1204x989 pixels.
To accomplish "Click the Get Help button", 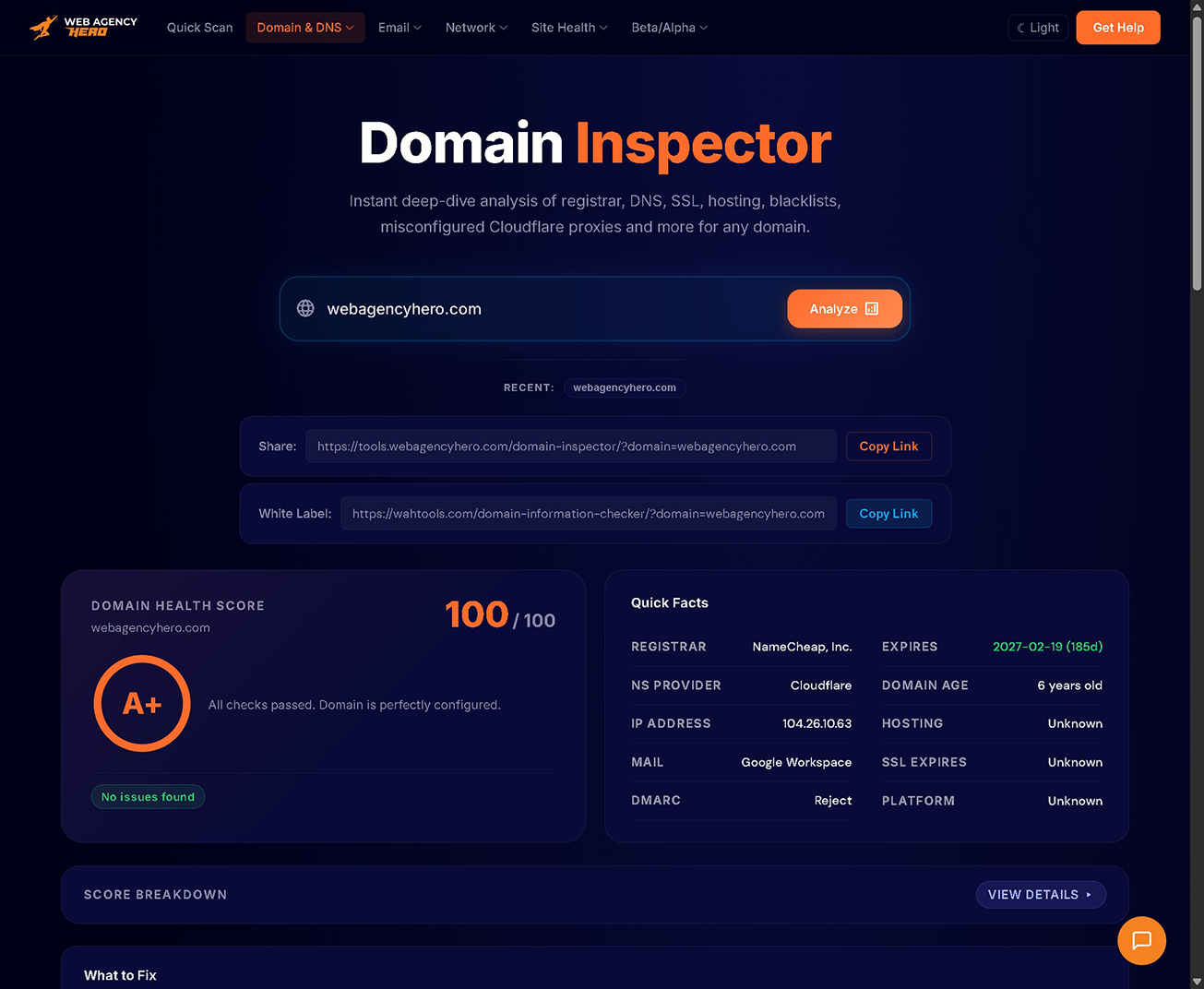I will click(1118, 28).
